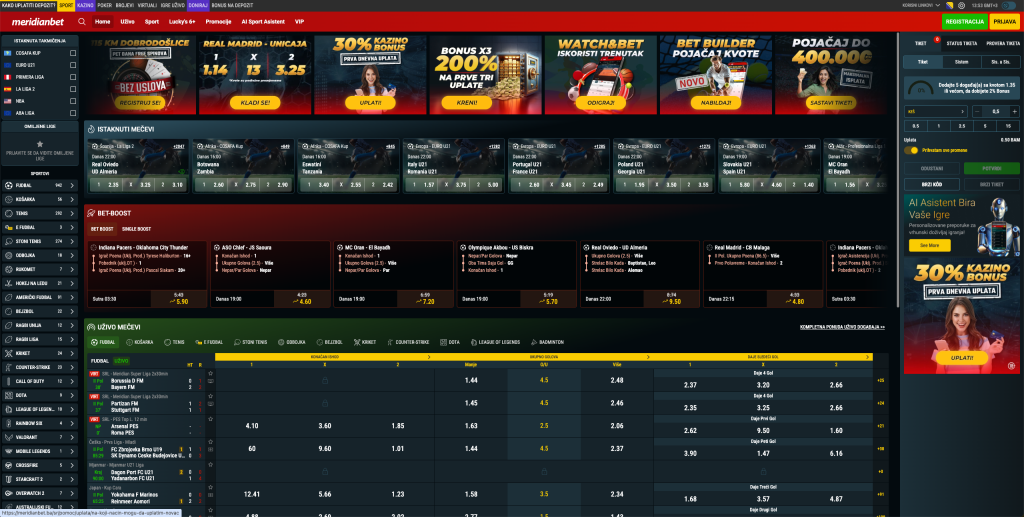
Task: Open Promocije in main navigation
Action: (218, 22)
